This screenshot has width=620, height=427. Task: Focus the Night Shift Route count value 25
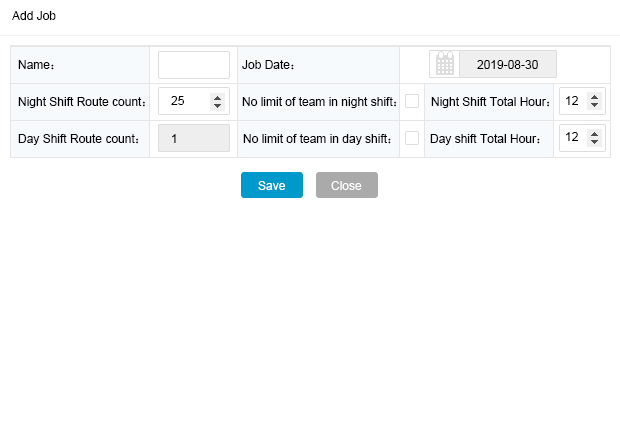coord(184,101)
